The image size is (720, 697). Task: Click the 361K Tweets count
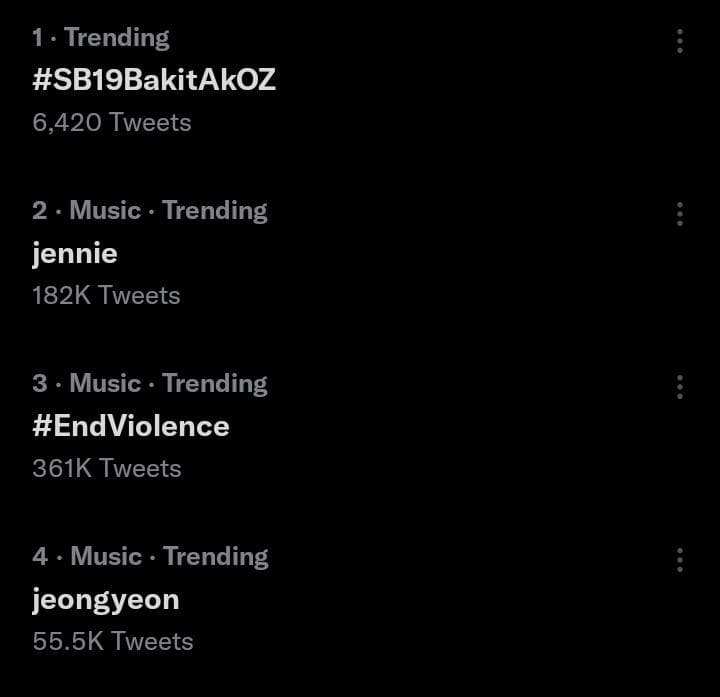(x=107, y=468)
